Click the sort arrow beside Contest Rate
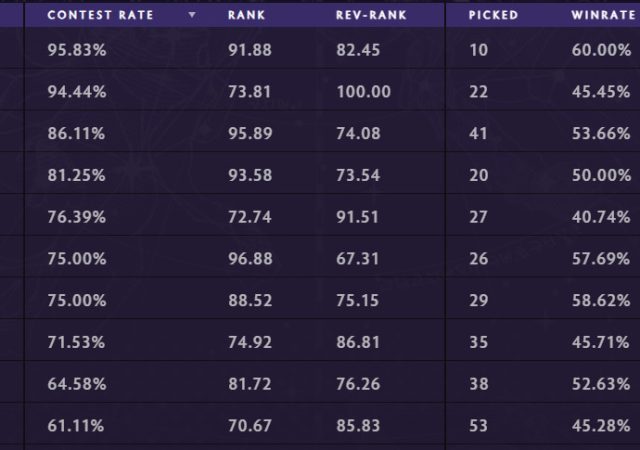640x450 pixels. (192, 16)
